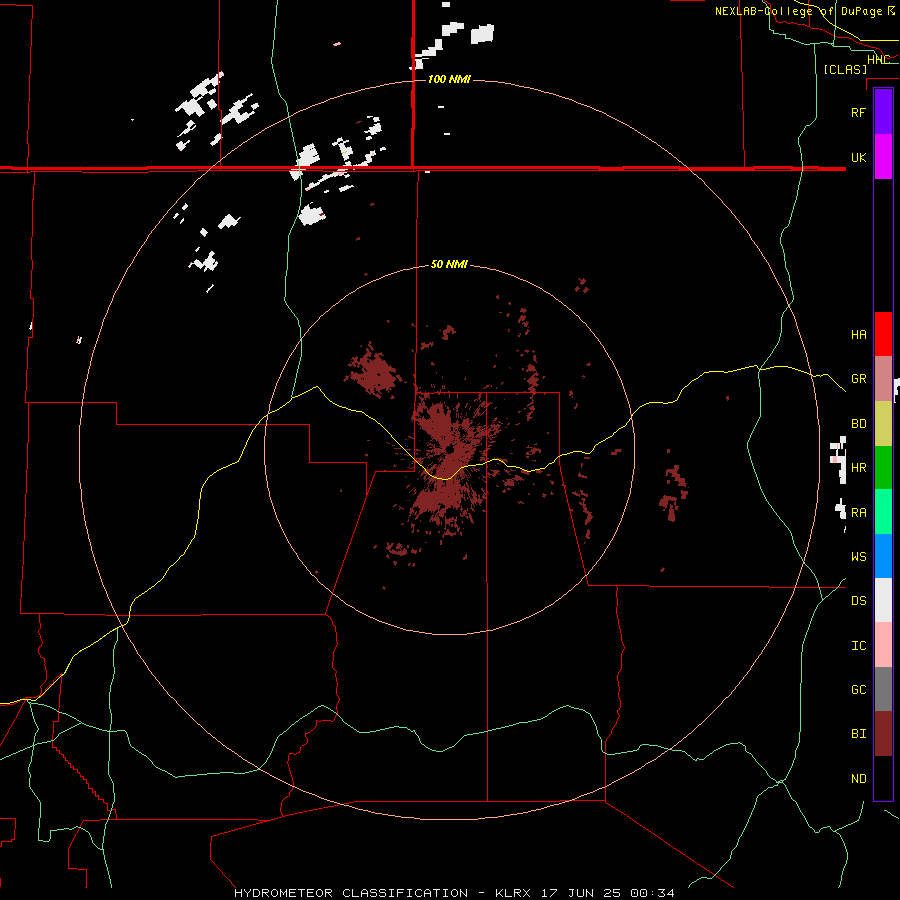Click the RA light green legend swatch
This screenshot has width=900, height=900.
883,512
